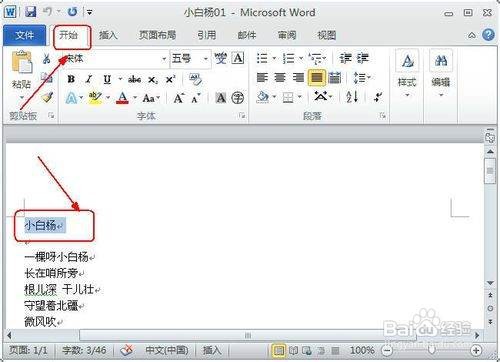Click 页面: 1/1 status indicator
This screenshot has height=362, width=500.
[28, 350]
